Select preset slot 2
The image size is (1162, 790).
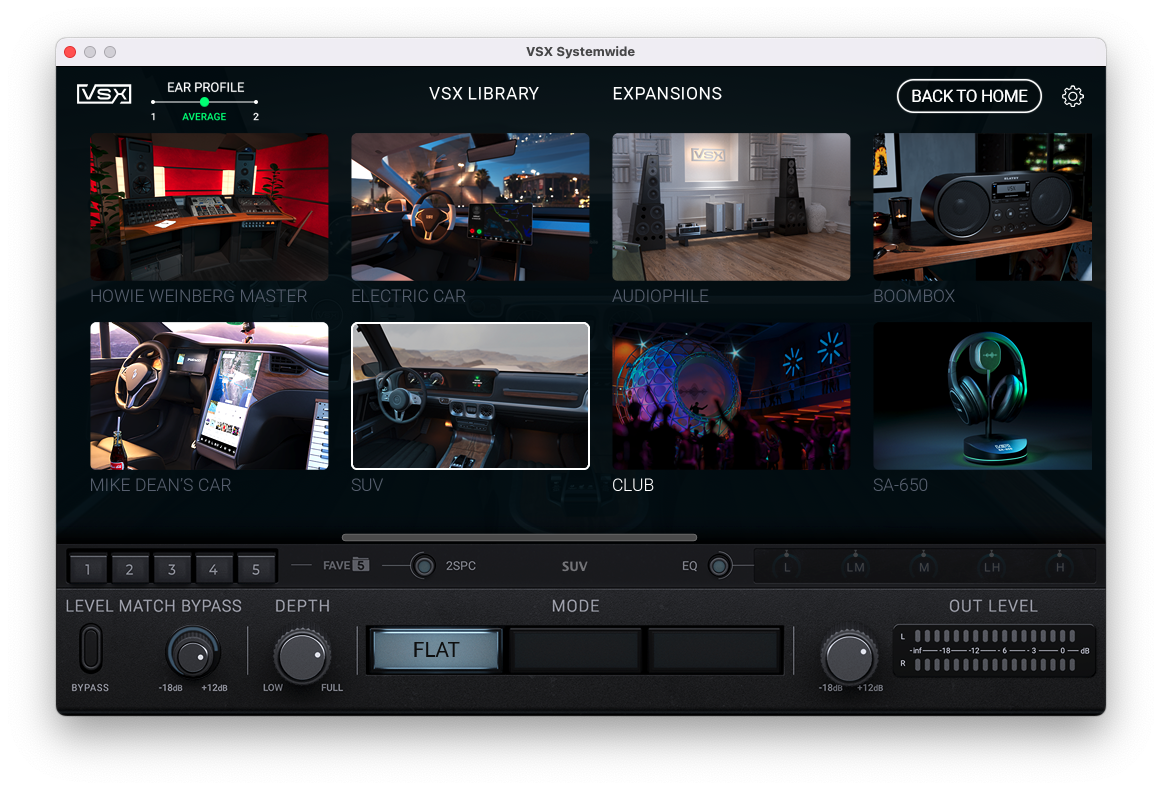coord(129,569)
